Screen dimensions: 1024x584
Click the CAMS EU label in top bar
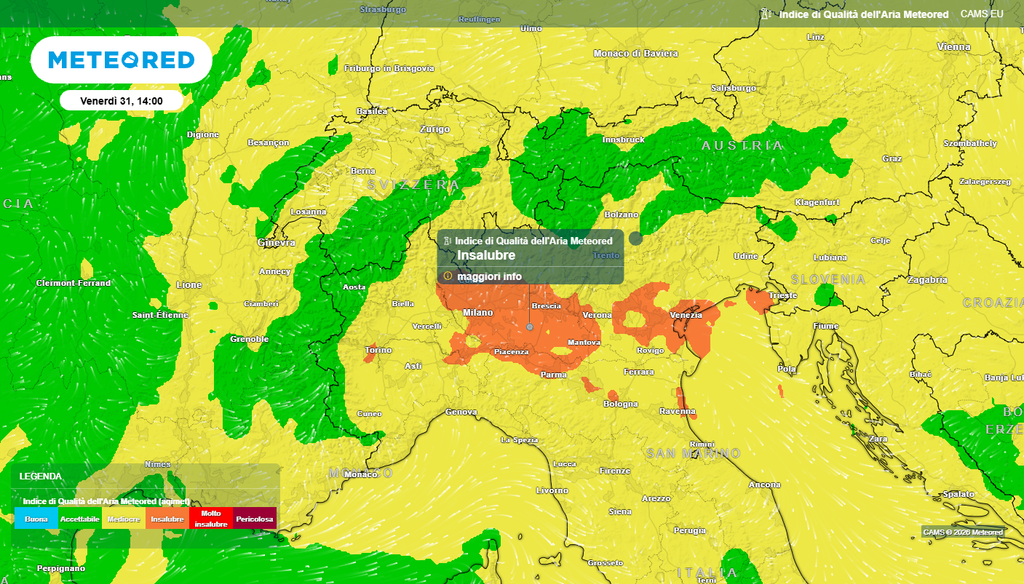click(982, 14)
